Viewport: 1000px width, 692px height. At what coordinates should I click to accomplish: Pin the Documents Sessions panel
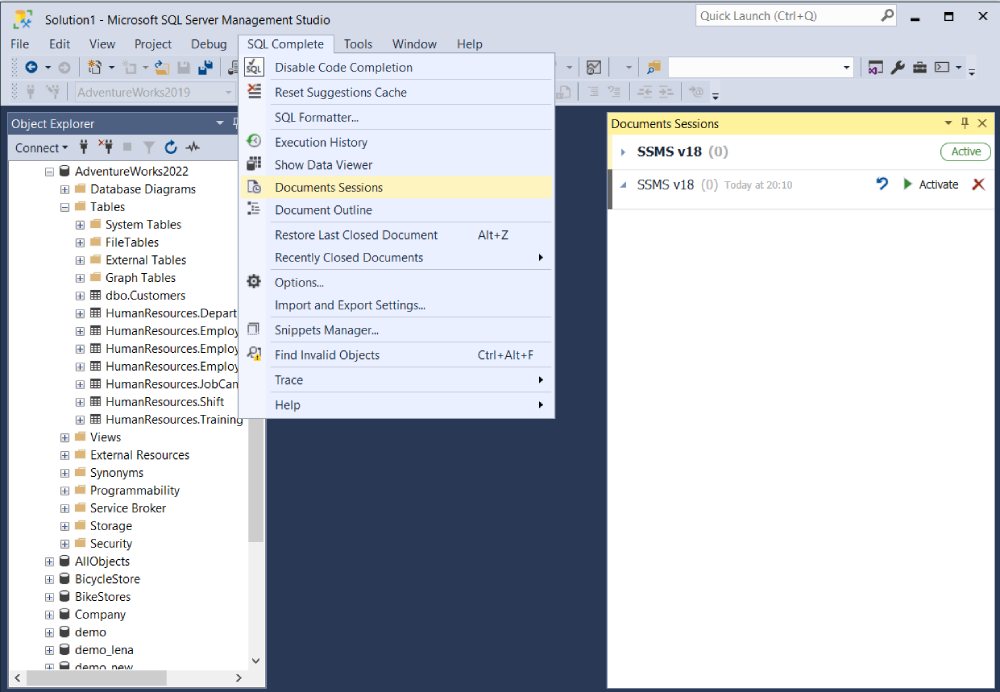[964, 123]
